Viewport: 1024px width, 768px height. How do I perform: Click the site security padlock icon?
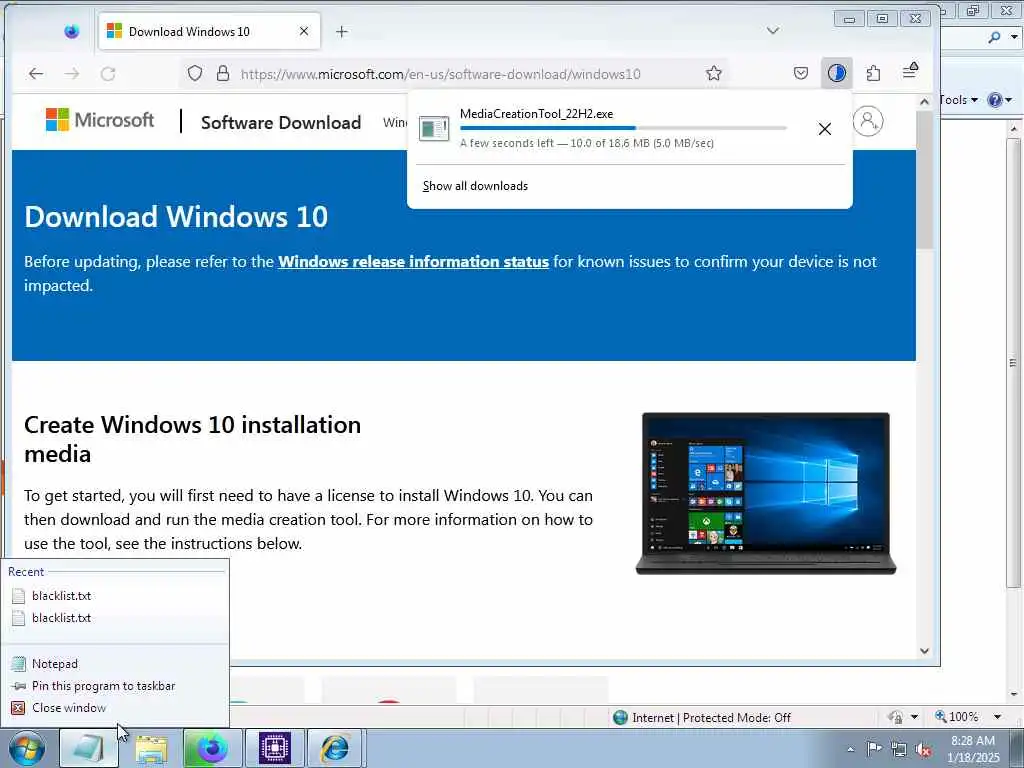223,73
